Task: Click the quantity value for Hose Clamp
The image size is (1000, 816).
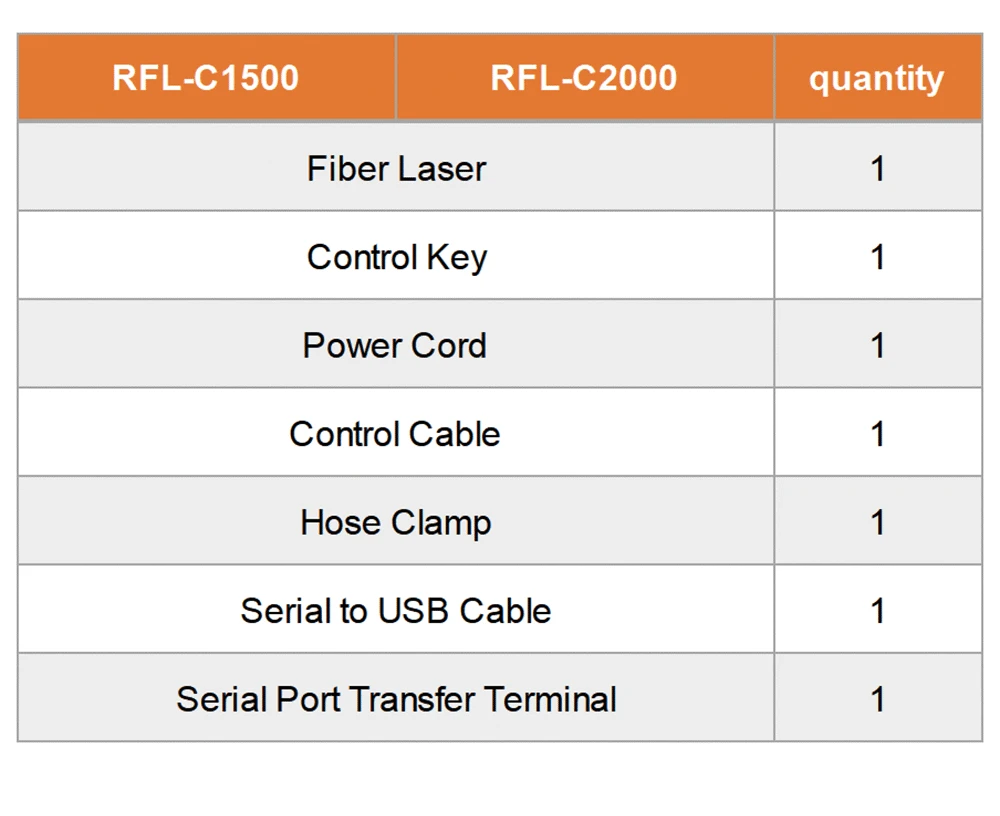Action: click(x=877, y=522)
